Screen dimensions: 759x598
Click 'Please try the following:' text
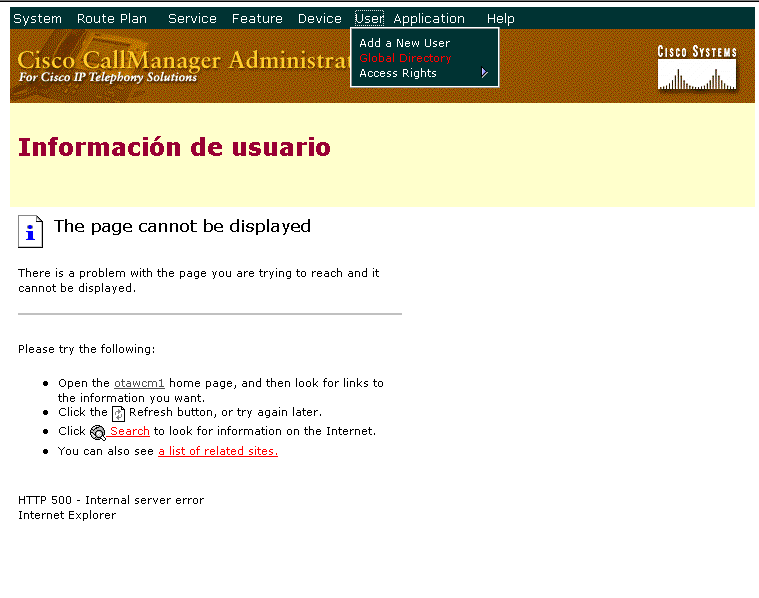pos(87,349)
